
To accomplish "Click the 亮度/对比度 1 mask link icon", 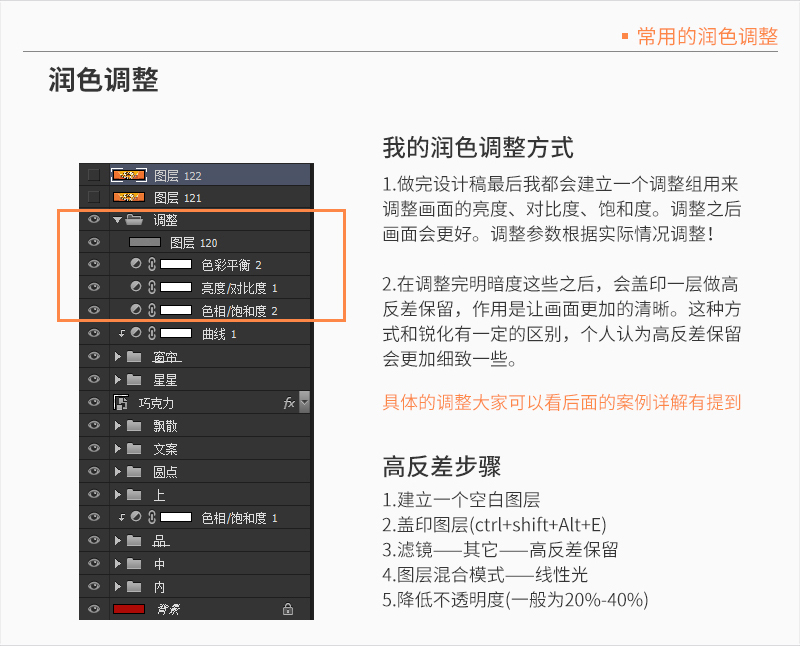I will [x=152, y=288].
